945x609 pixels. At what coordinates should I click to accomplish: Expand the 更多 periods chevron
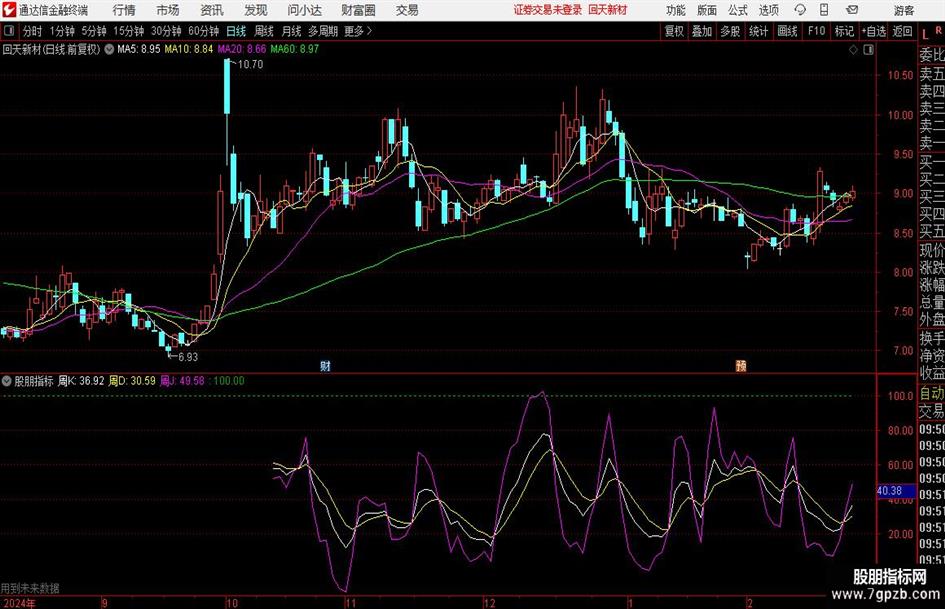[369, 31]
